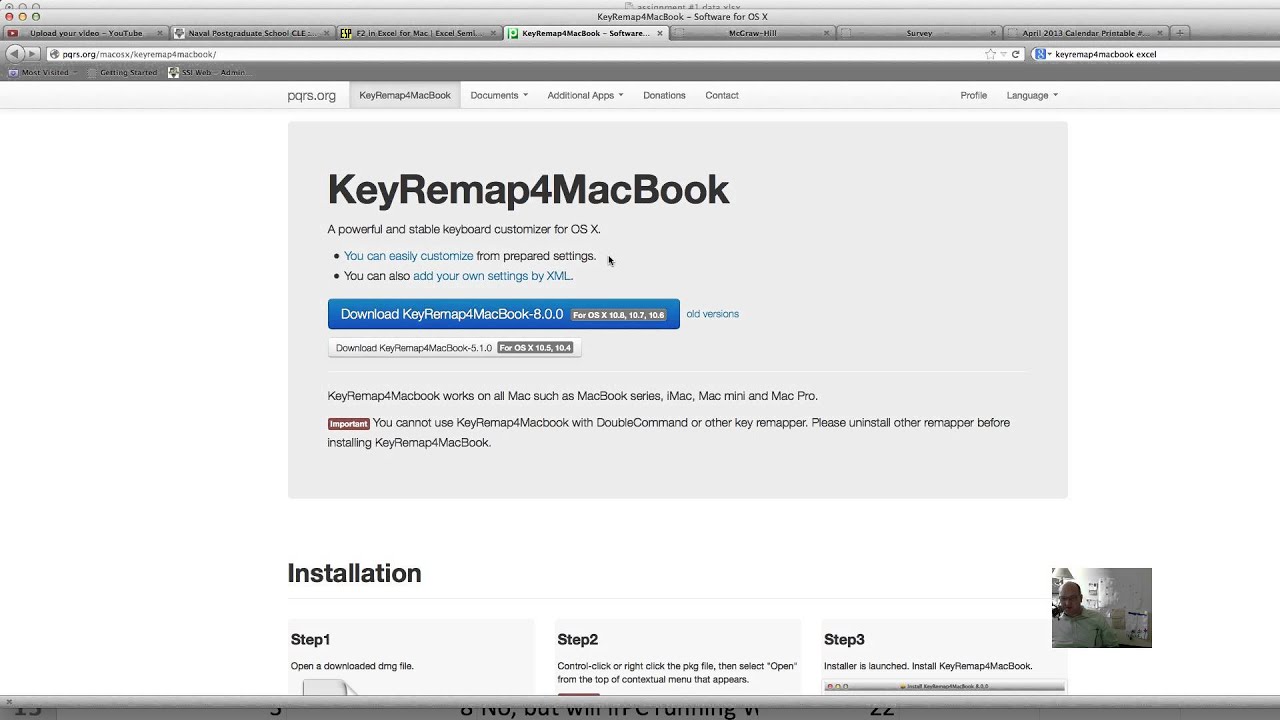
Task: Select KeyRemap4MacBook in the site navbar
Action: point(405,95)
